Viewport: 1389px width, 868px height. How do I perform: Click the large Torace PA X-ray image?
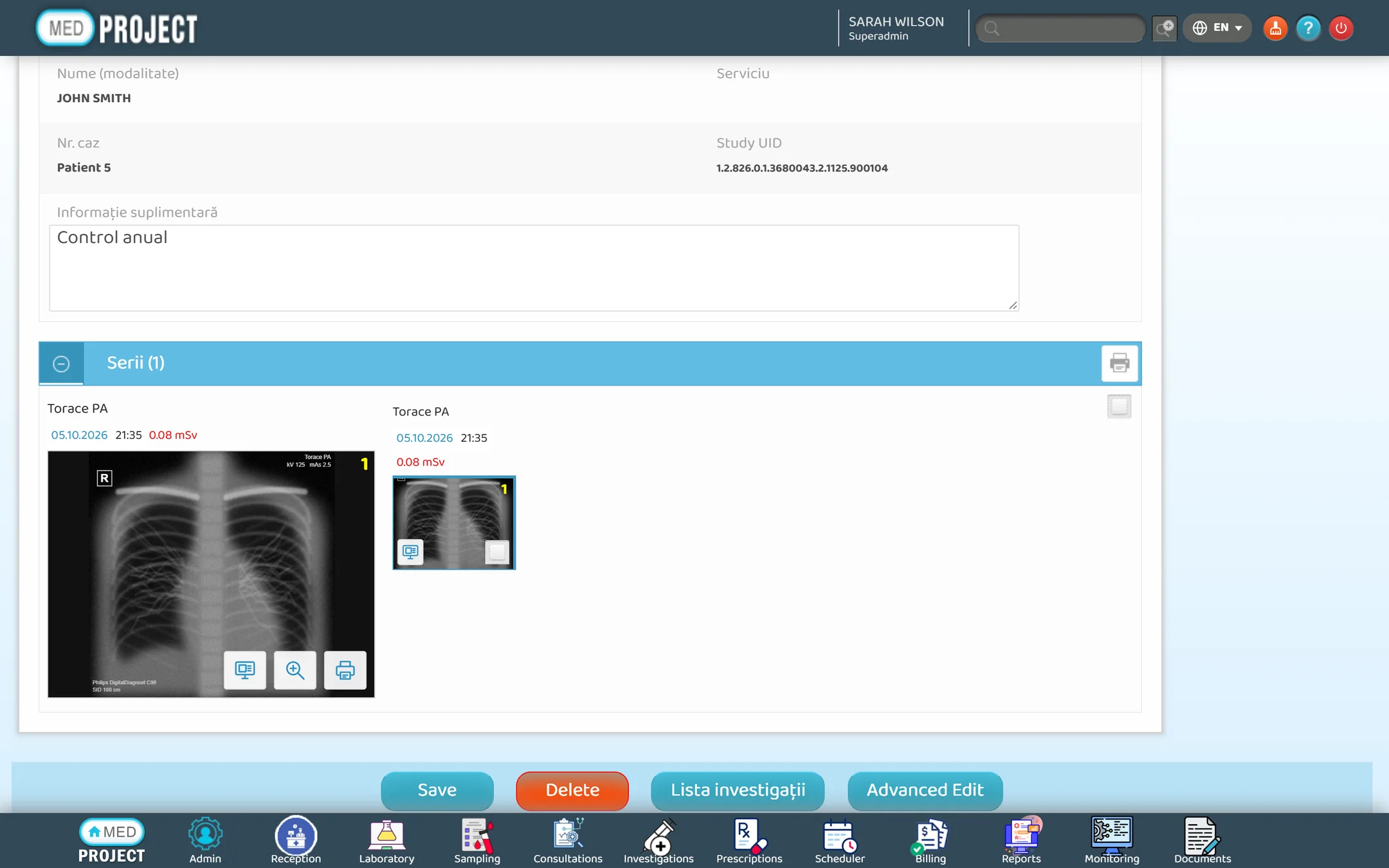211,574
